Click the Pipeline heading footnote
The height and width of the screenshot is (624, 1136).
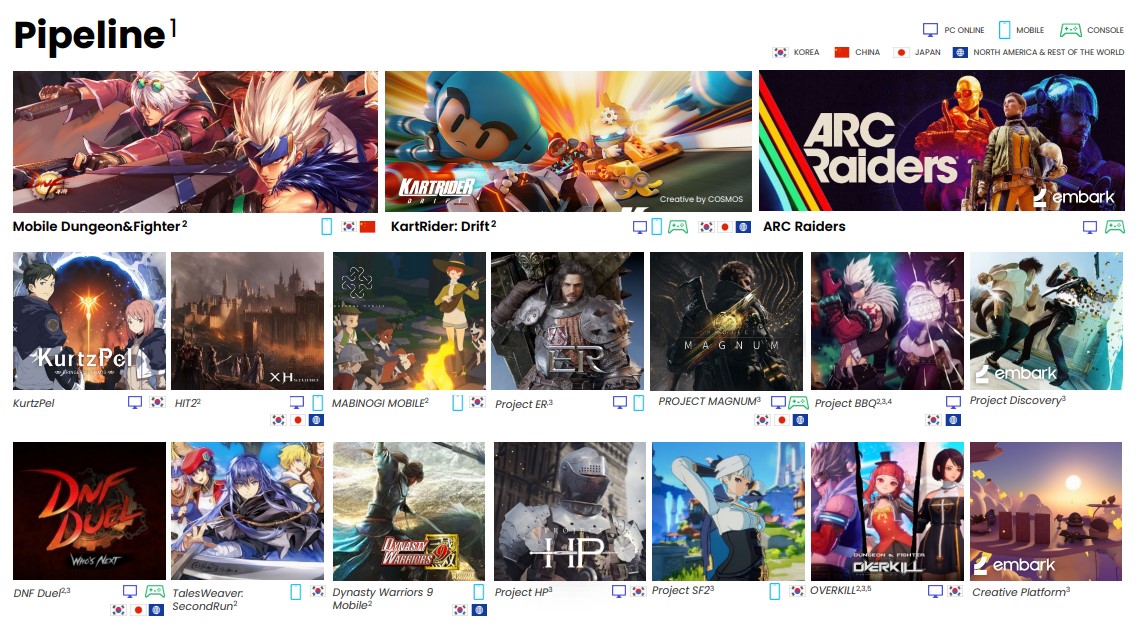(x=173, y=28)
